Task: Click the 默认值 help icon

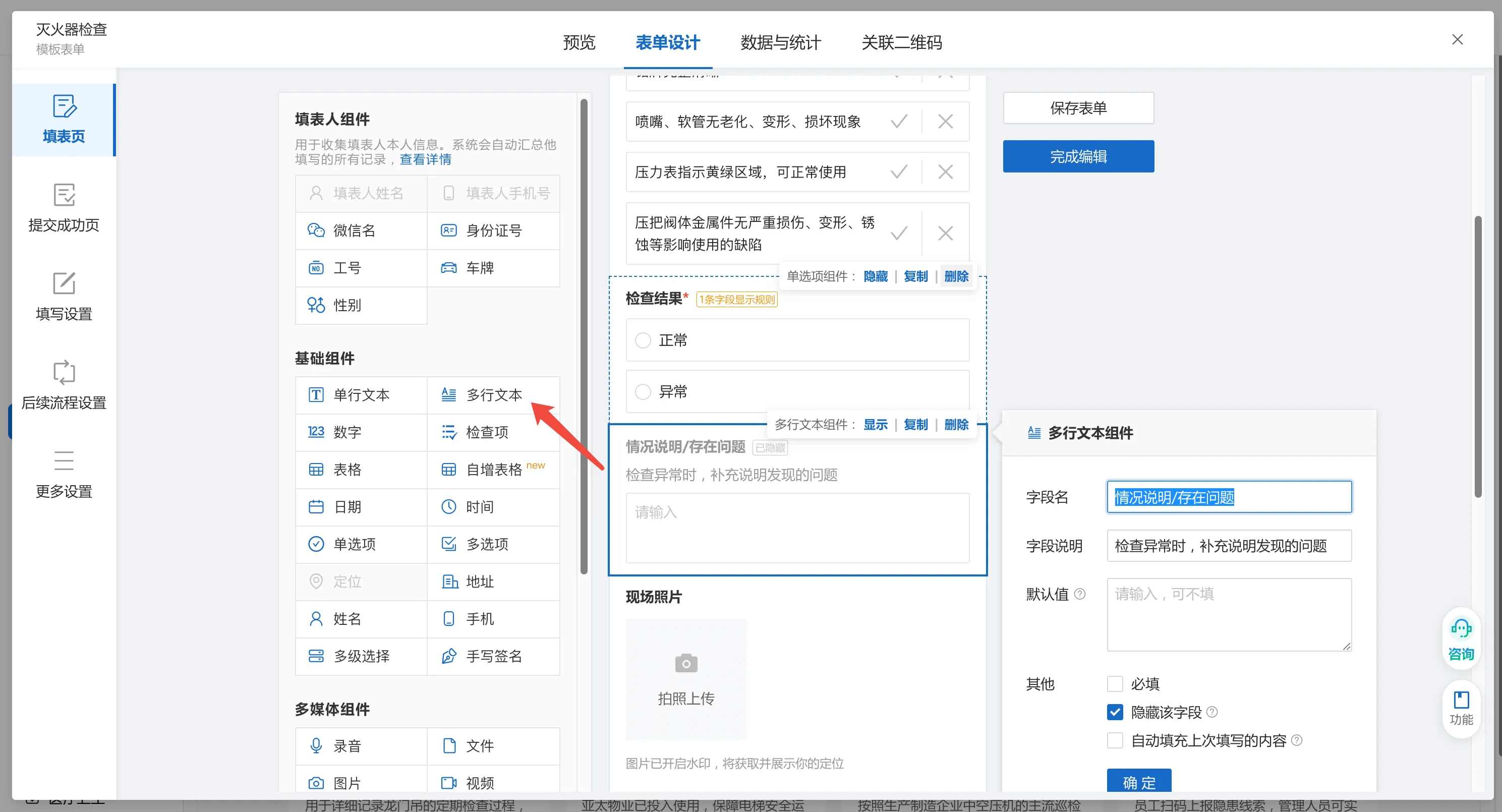Action: (x=1079, y=594)
